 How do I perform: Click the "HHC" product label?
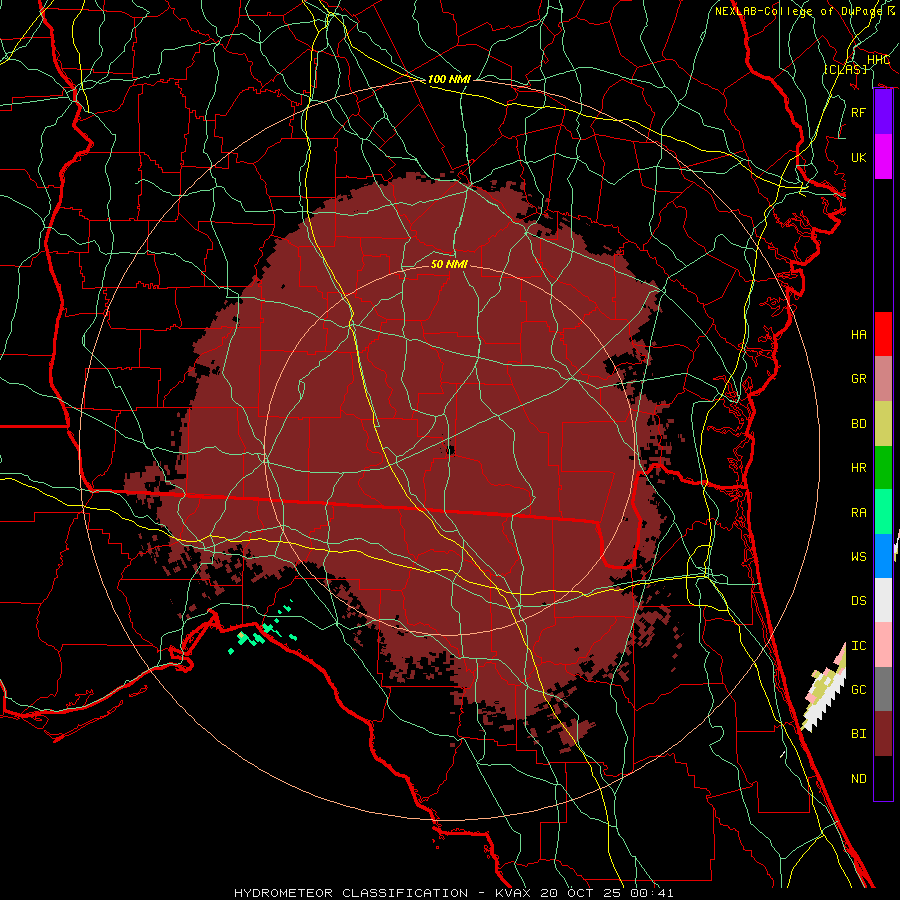pyautogui.click(x=878, y=60)
